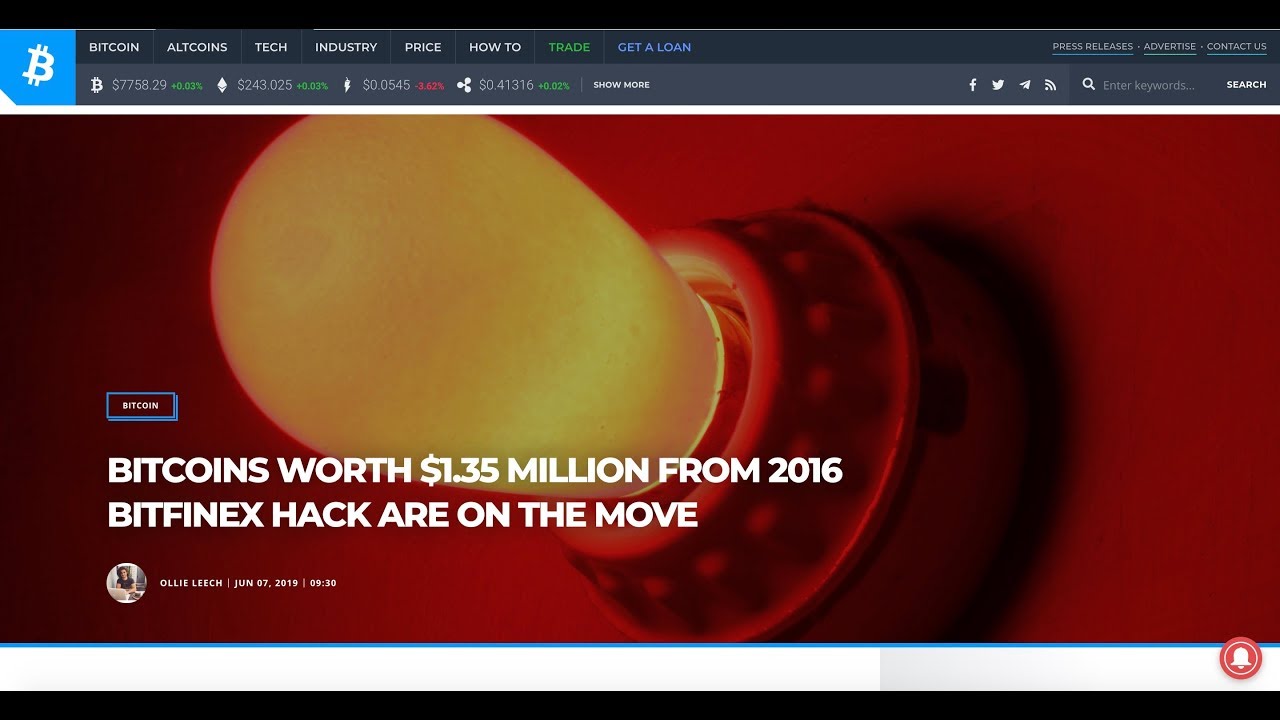Open the Facebook social icon

(972, 85)
